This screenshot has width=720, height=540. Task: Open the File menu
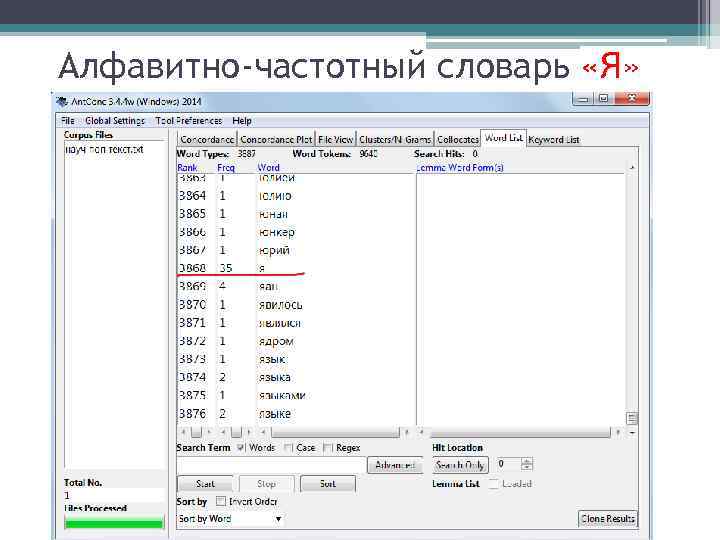68,121
